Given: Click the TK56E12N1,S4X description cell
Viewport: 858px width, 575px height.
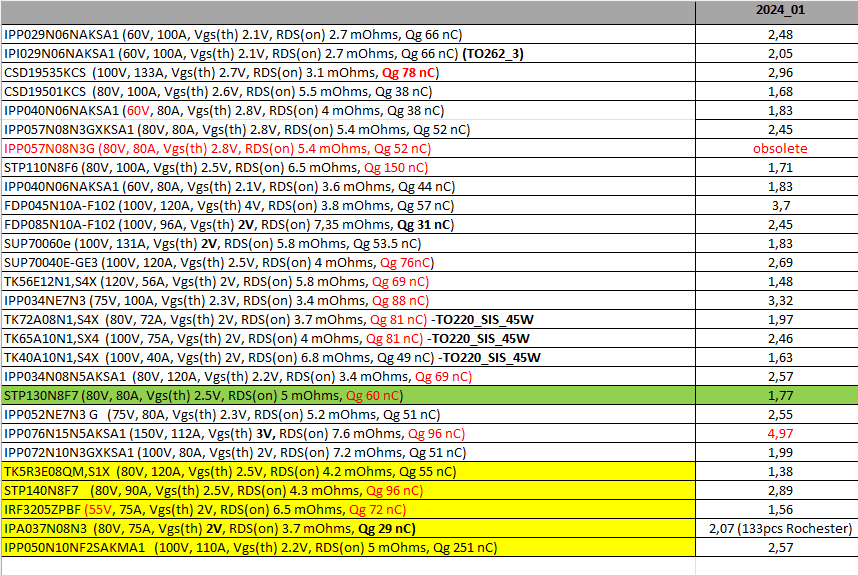Looking at the screenshot, I should click(349, 282).
